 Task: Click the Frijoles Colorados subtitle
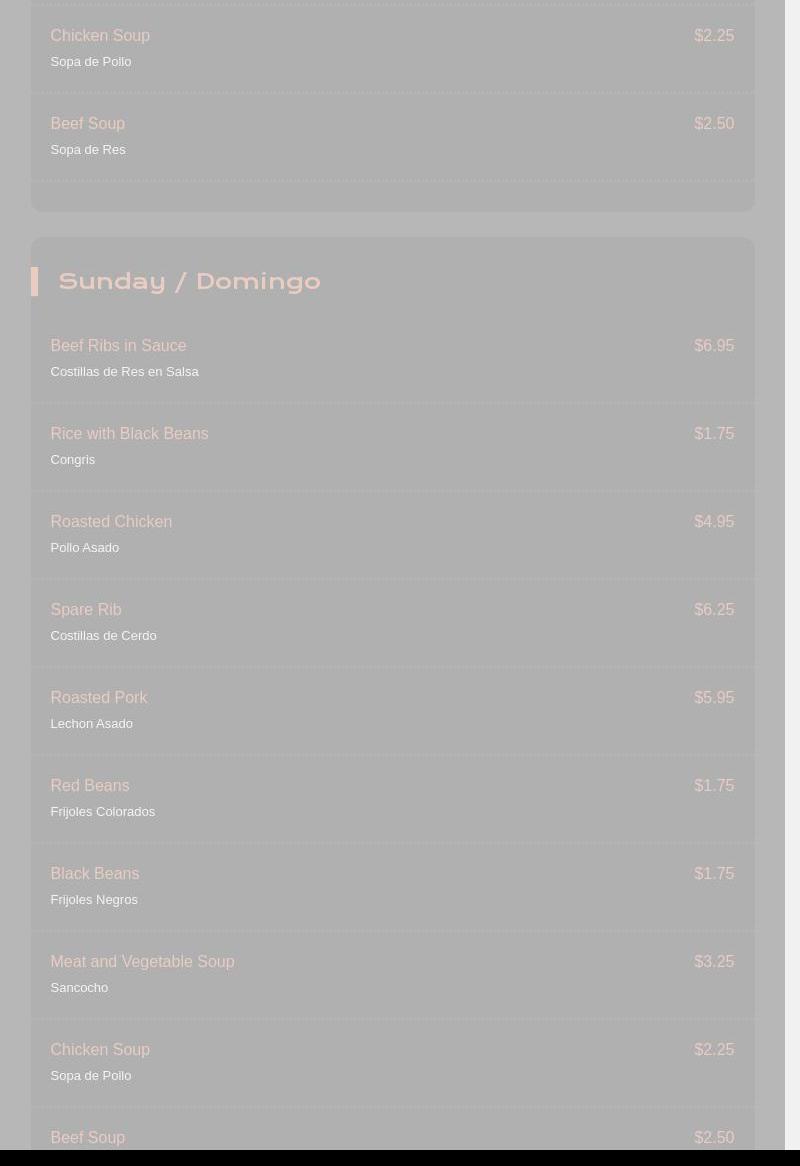102,812
